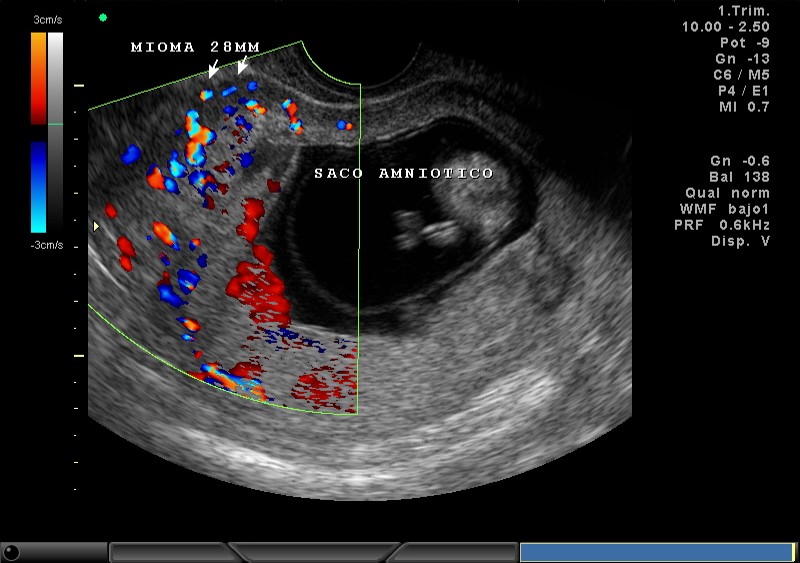Click the green probe orientation dot
800x563 pixels.
click(x=103, y=17)
